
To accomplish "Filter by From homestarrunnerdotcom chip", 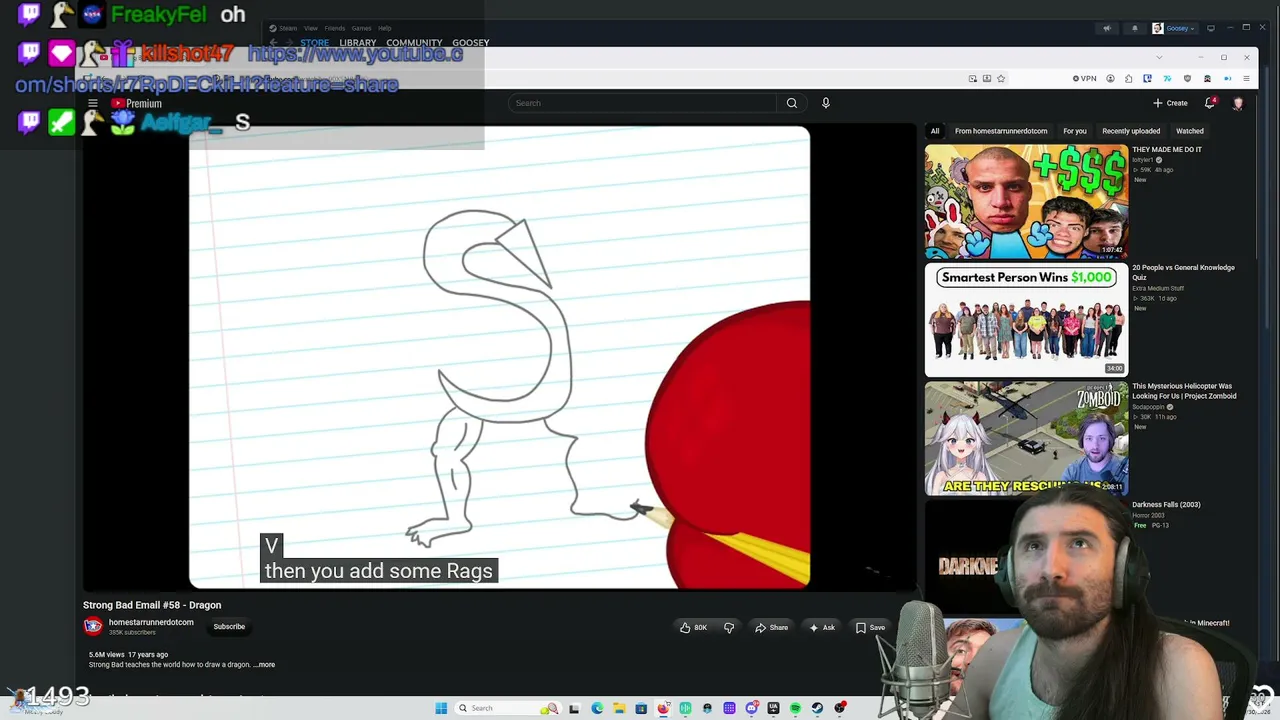I will point(1001,131).
